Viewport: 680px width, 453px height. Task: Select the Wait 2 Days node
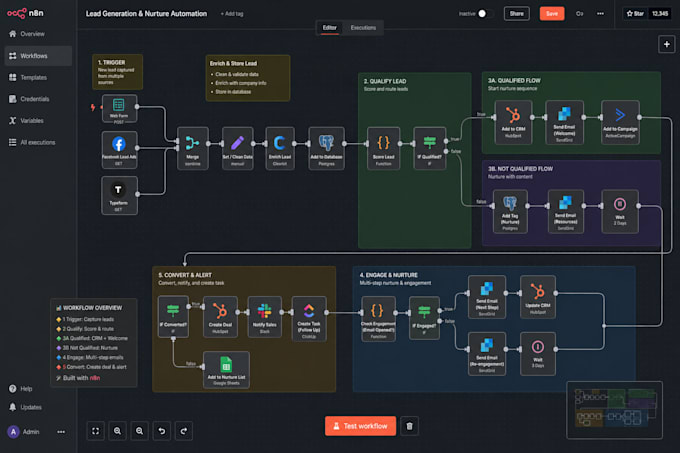[x=620, y=211]
